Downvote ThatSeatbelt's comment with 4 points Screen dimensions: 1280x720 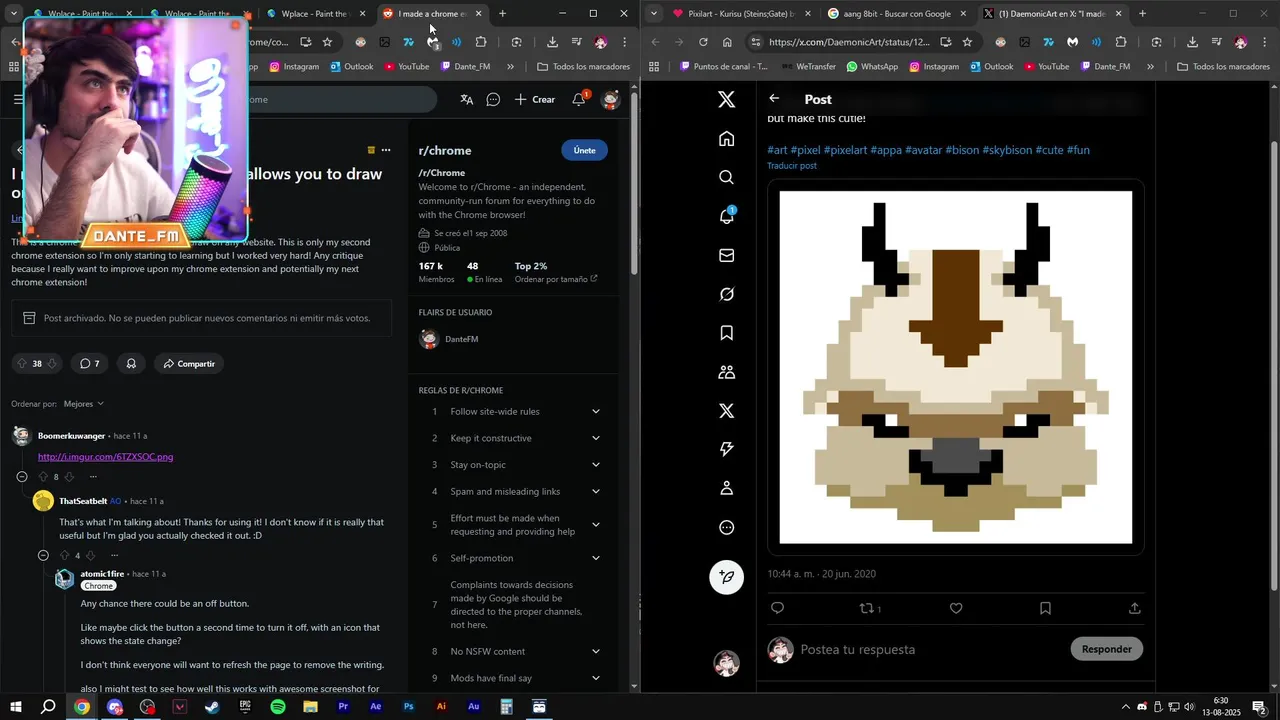click(90, 555)
